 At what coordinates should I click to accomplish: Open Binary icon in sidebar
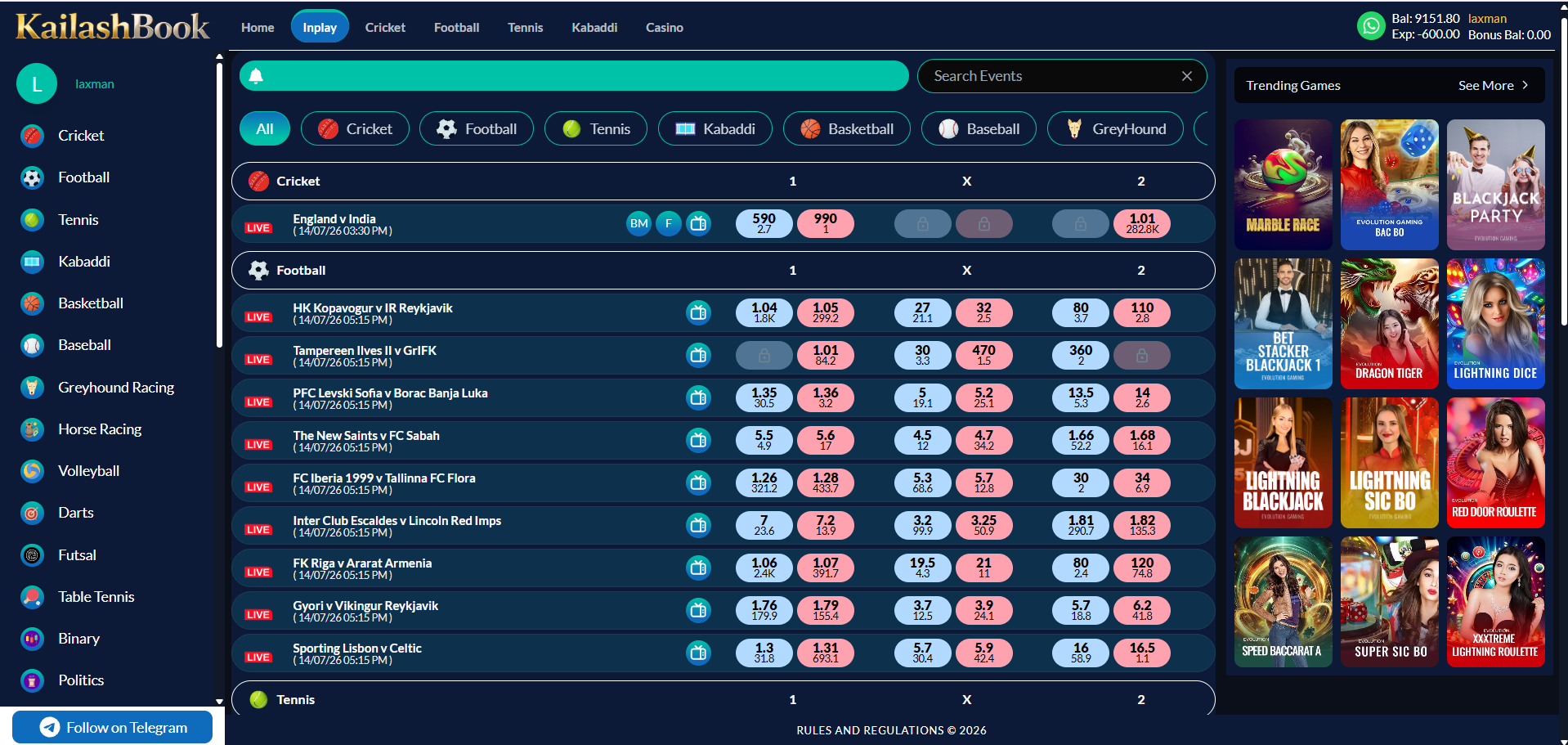pyautogui.click(x=32, y=639)
